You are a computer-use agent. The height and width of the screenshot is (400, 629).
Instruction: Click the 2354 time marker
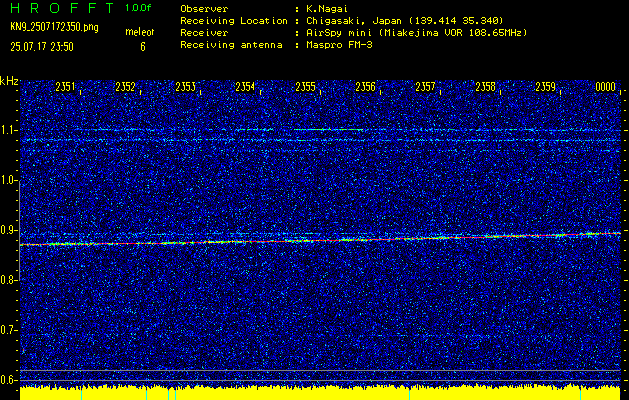pyautogui.click(x=245, y=87)
